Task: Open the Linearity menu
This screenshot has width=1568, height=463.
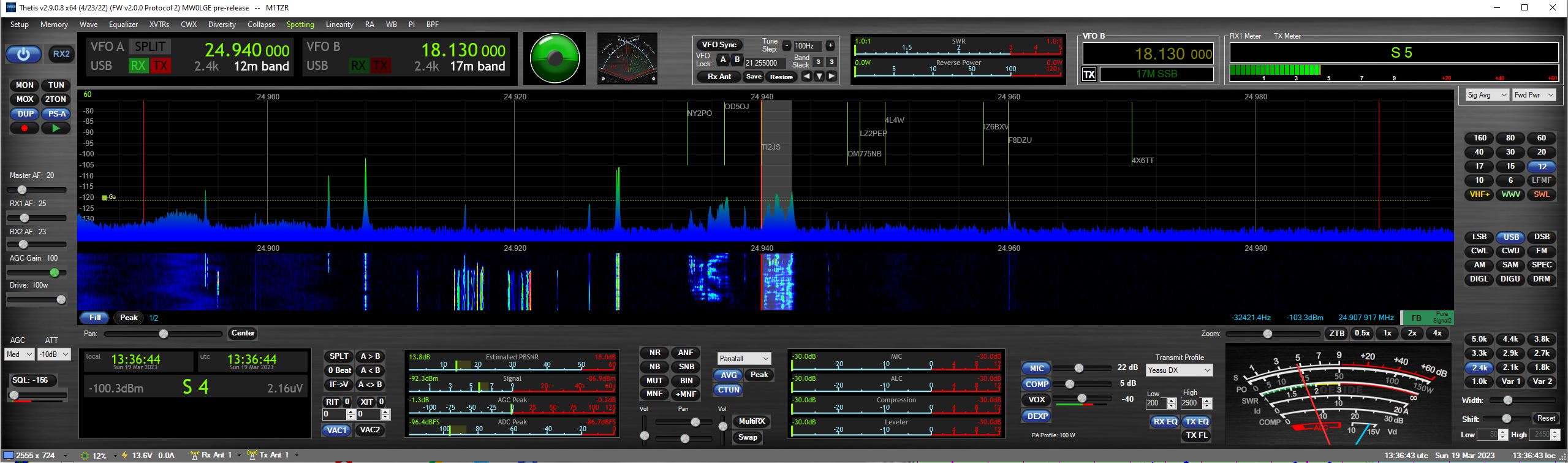Action: pos(339,25)
